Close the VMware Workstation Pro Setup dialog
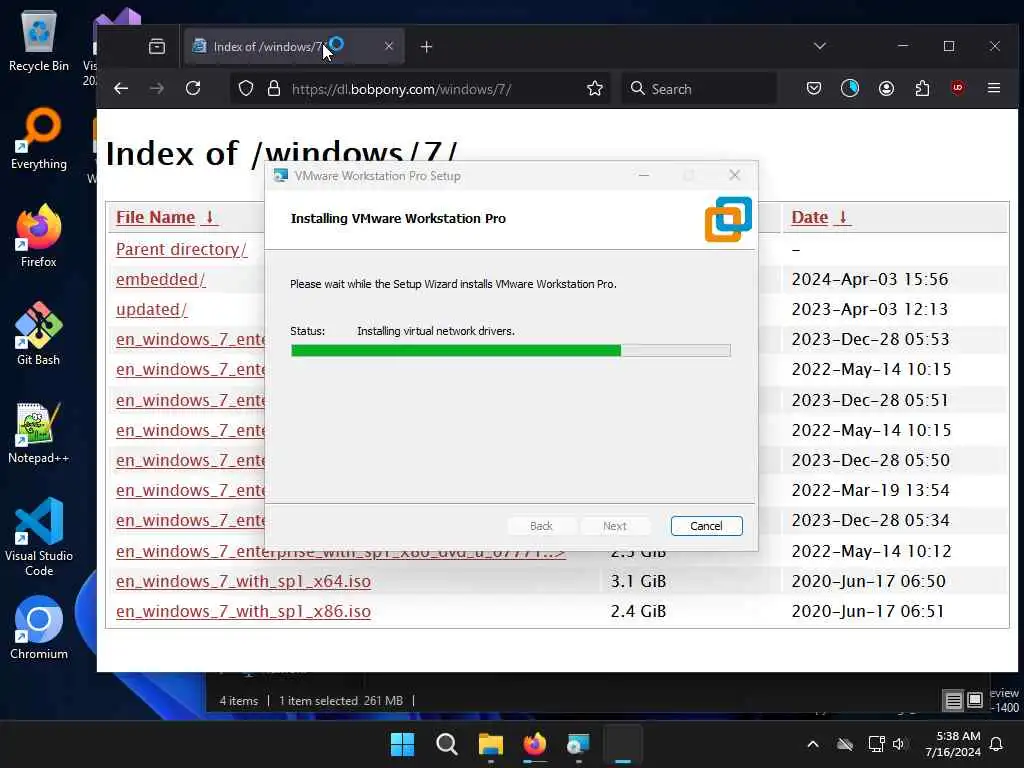This screenshot has width=1024, height=768. [x=735, y=175]
